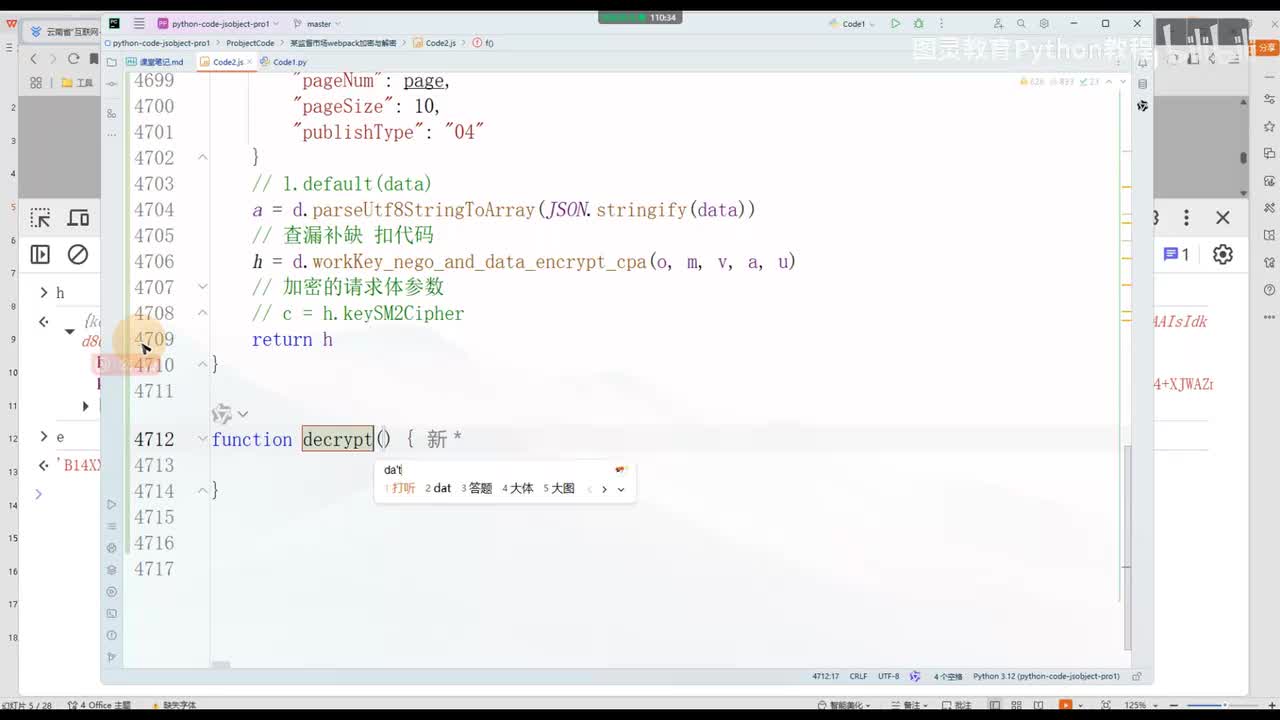Image resolution: width=1280 pixels, height=720 pixels.
Task: Expand the IME candidate list
Action: click(621, 489)
